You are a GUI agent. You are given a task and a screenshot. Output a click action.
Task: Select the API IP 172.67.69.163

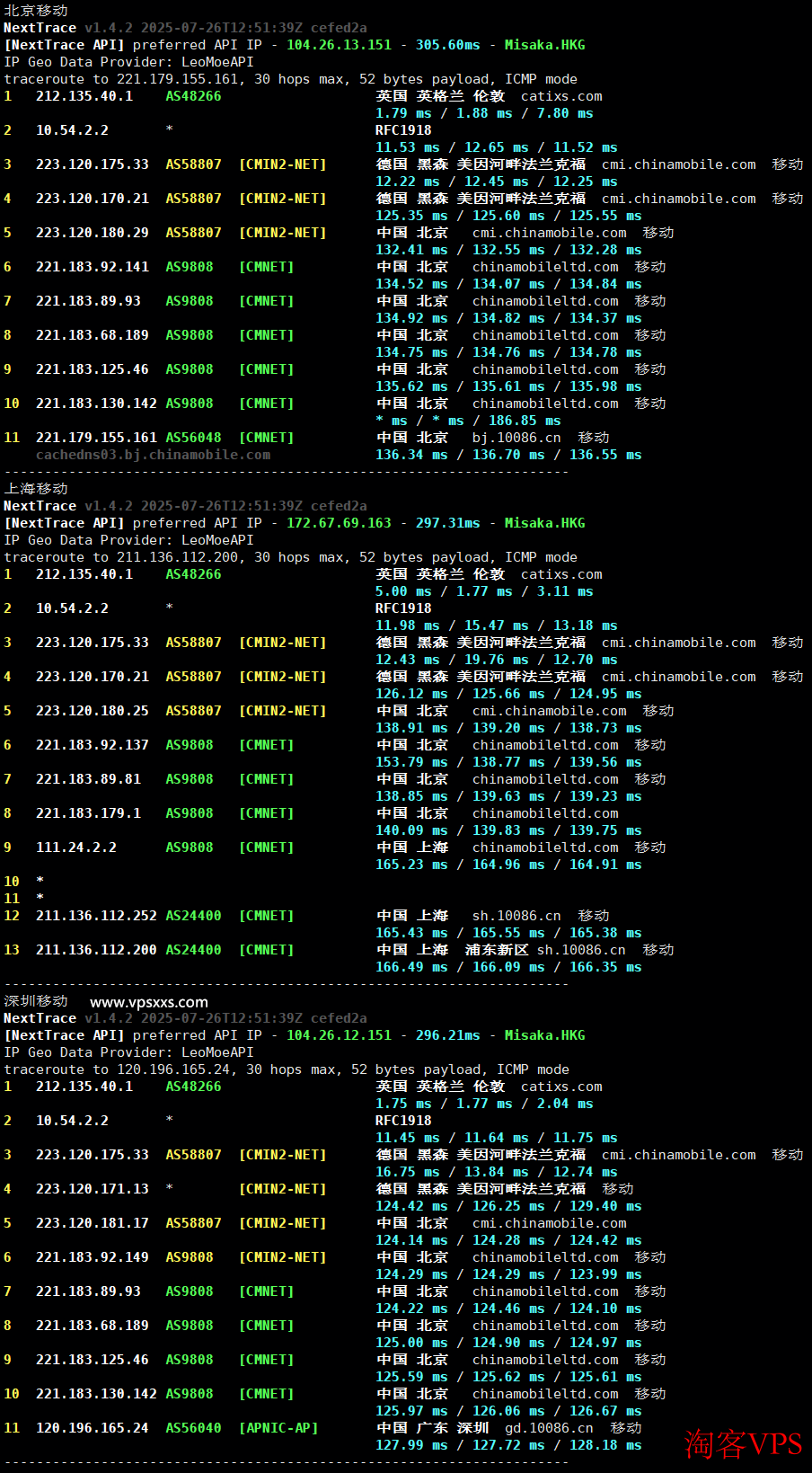[339, 523]
